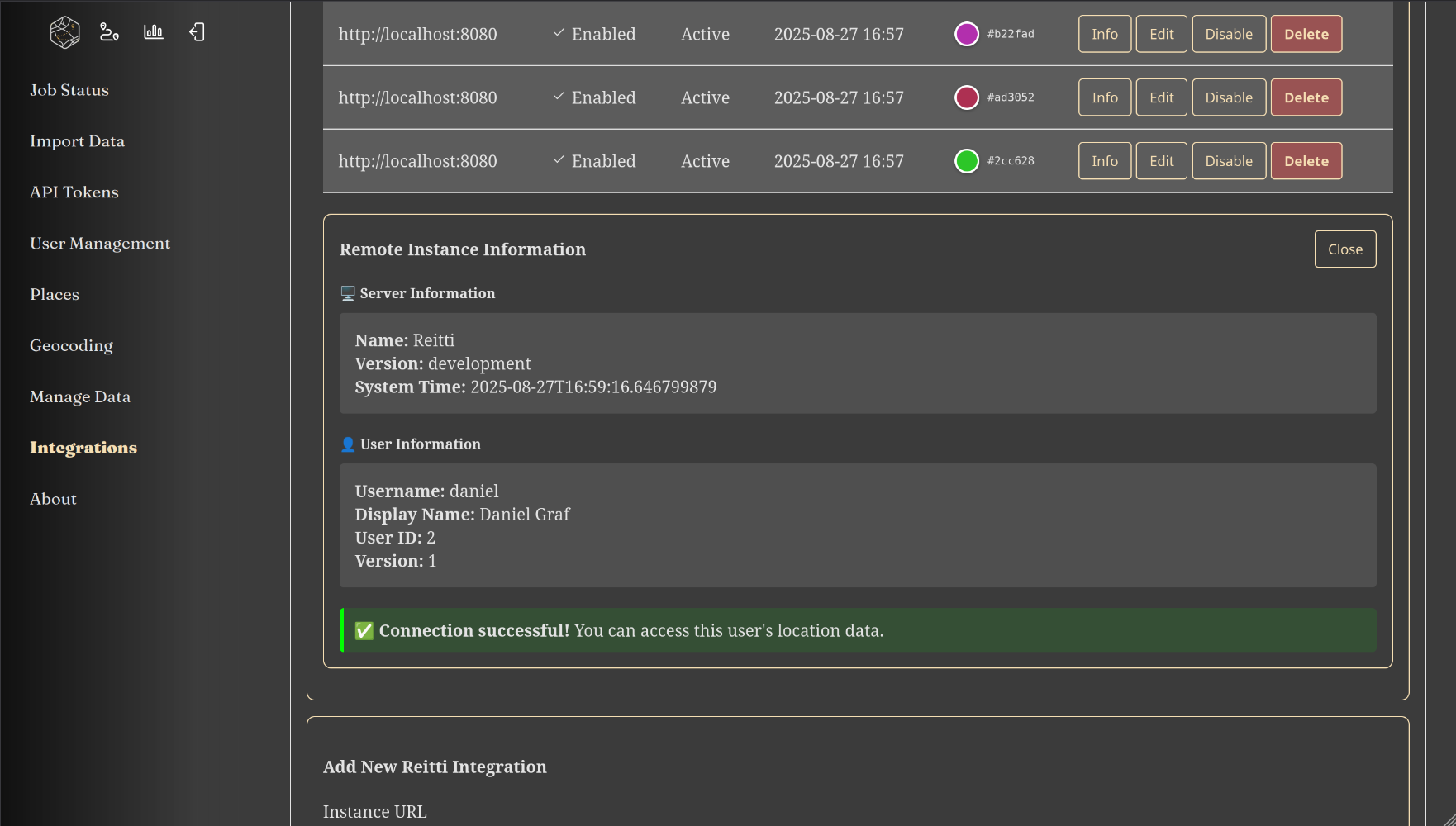
Task: Open the About page
Action: click(x=53, y=499)
